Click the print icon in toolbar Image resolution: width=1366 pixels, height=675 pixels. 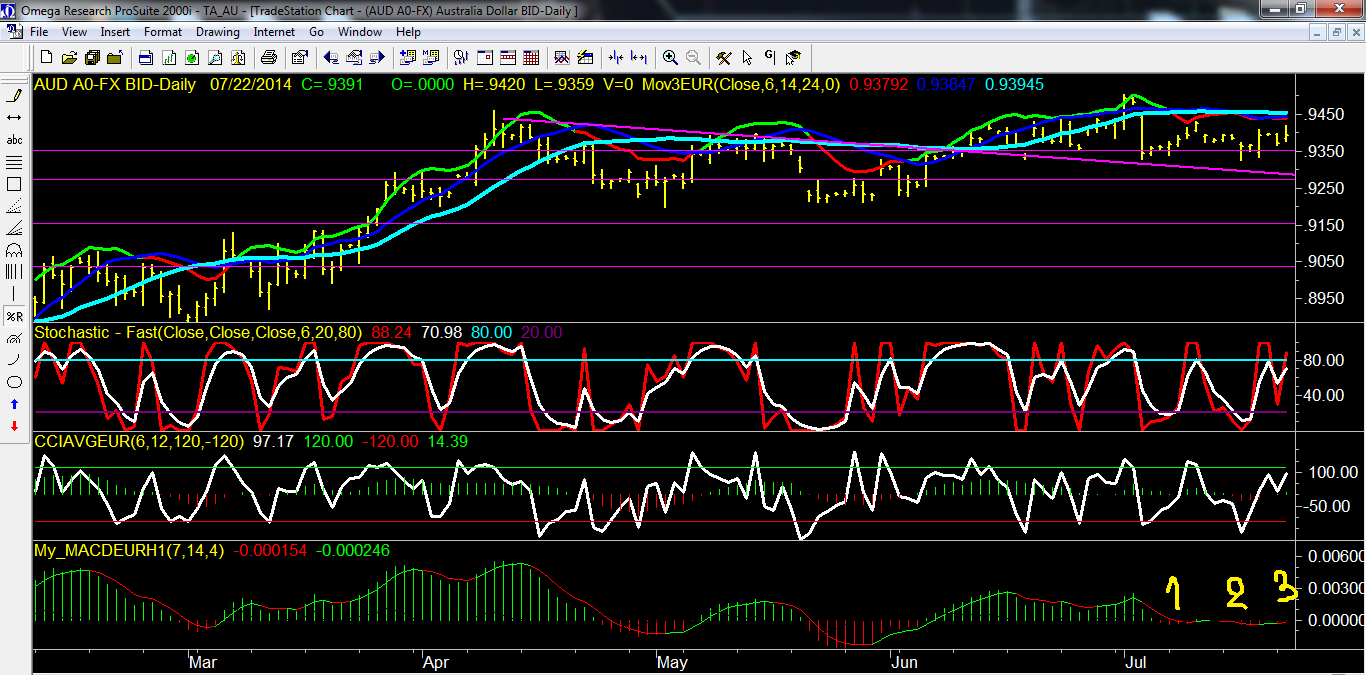[x=267, y=57]
